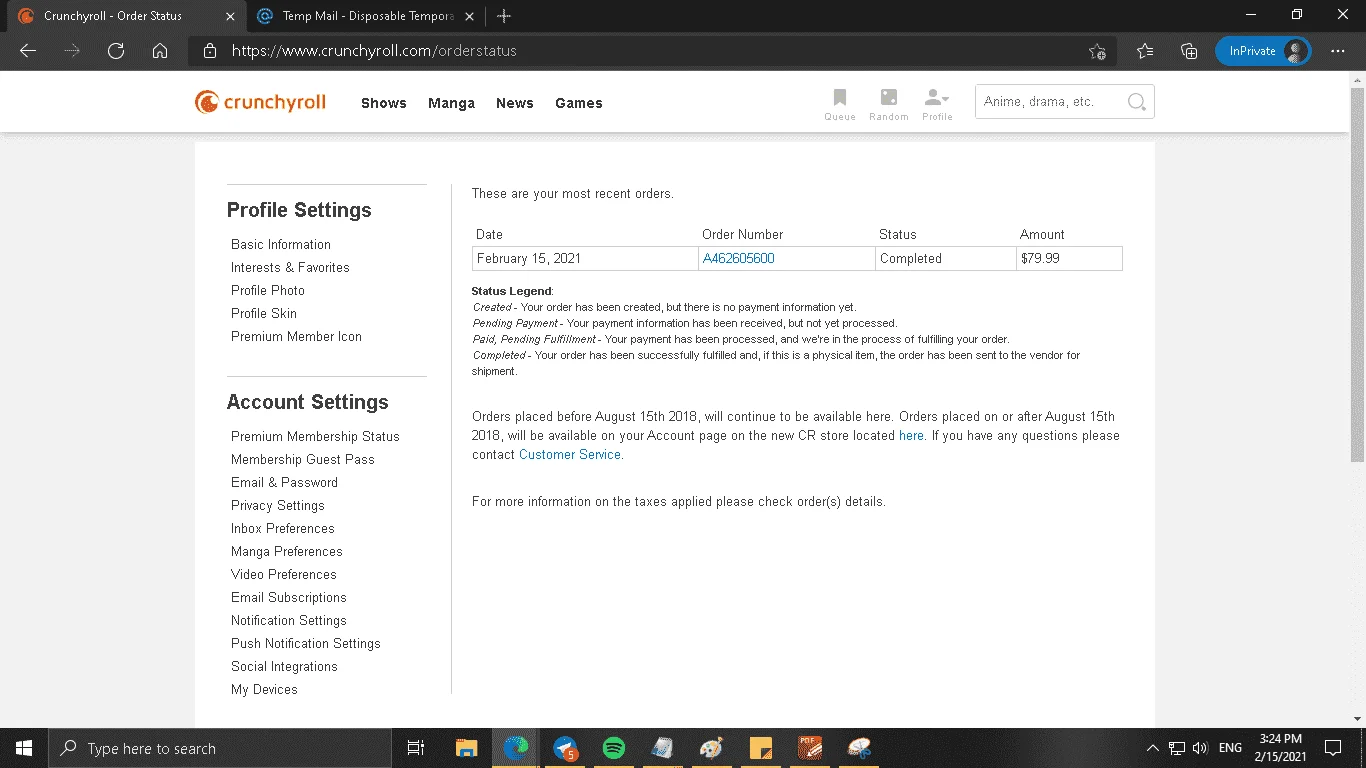Open a new tab with plus button

pos(504,16)
